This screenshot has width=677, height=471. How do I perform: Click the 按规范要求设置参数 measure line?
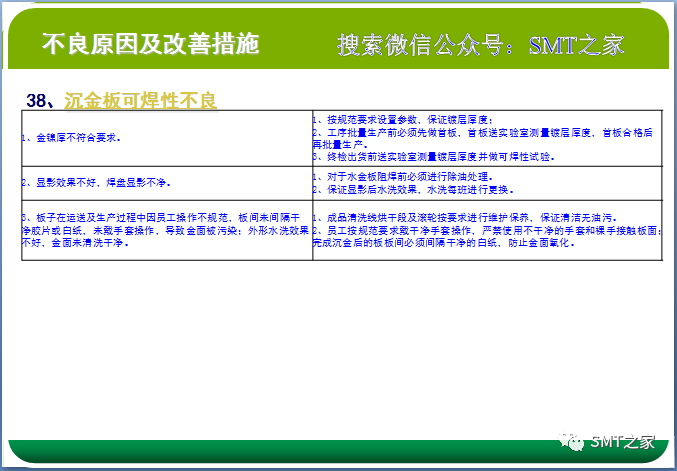pos(405,120)
